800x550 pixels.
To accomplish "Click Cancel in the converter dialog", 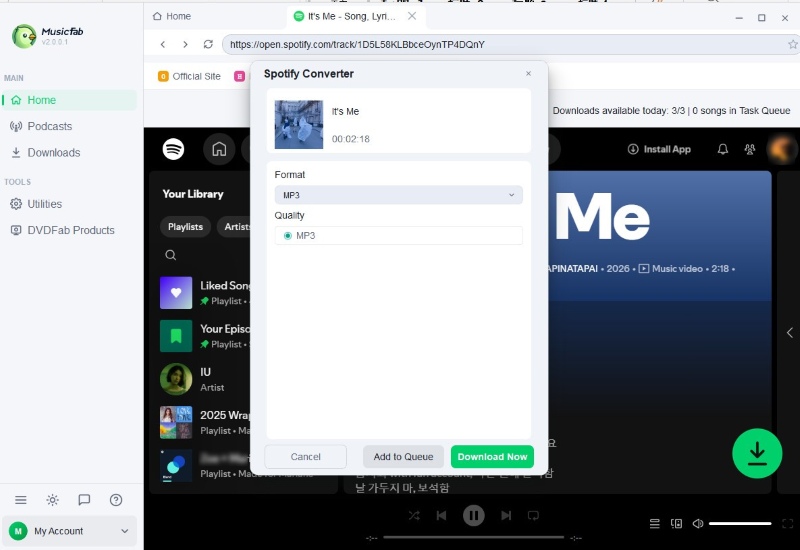I will click(306, 457).
